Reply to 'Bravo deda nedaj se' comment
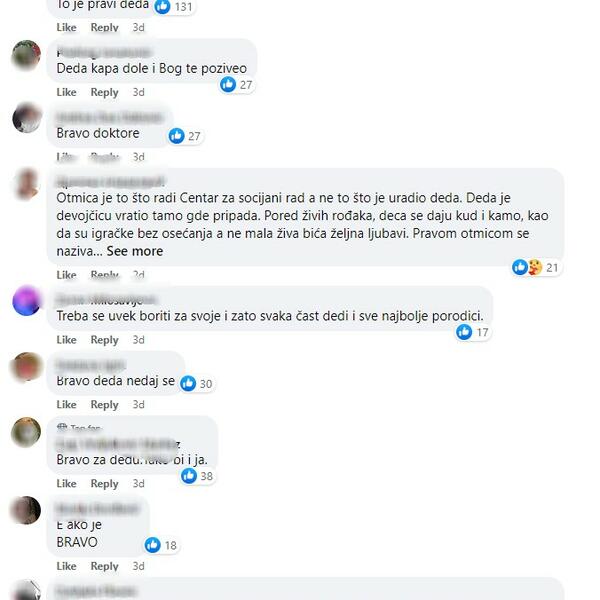 point(104,404)
